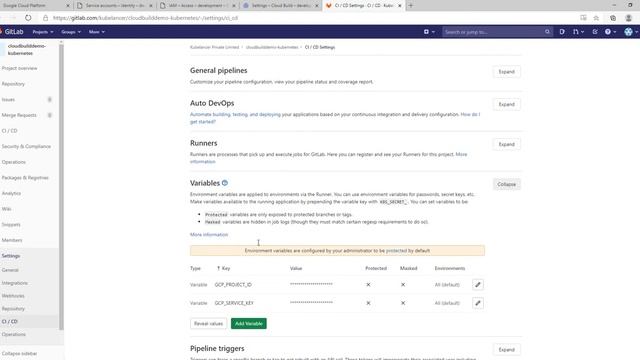Screen dimensions: 640x360
Task: Expand the Runners section
Action: coord(506,144)
